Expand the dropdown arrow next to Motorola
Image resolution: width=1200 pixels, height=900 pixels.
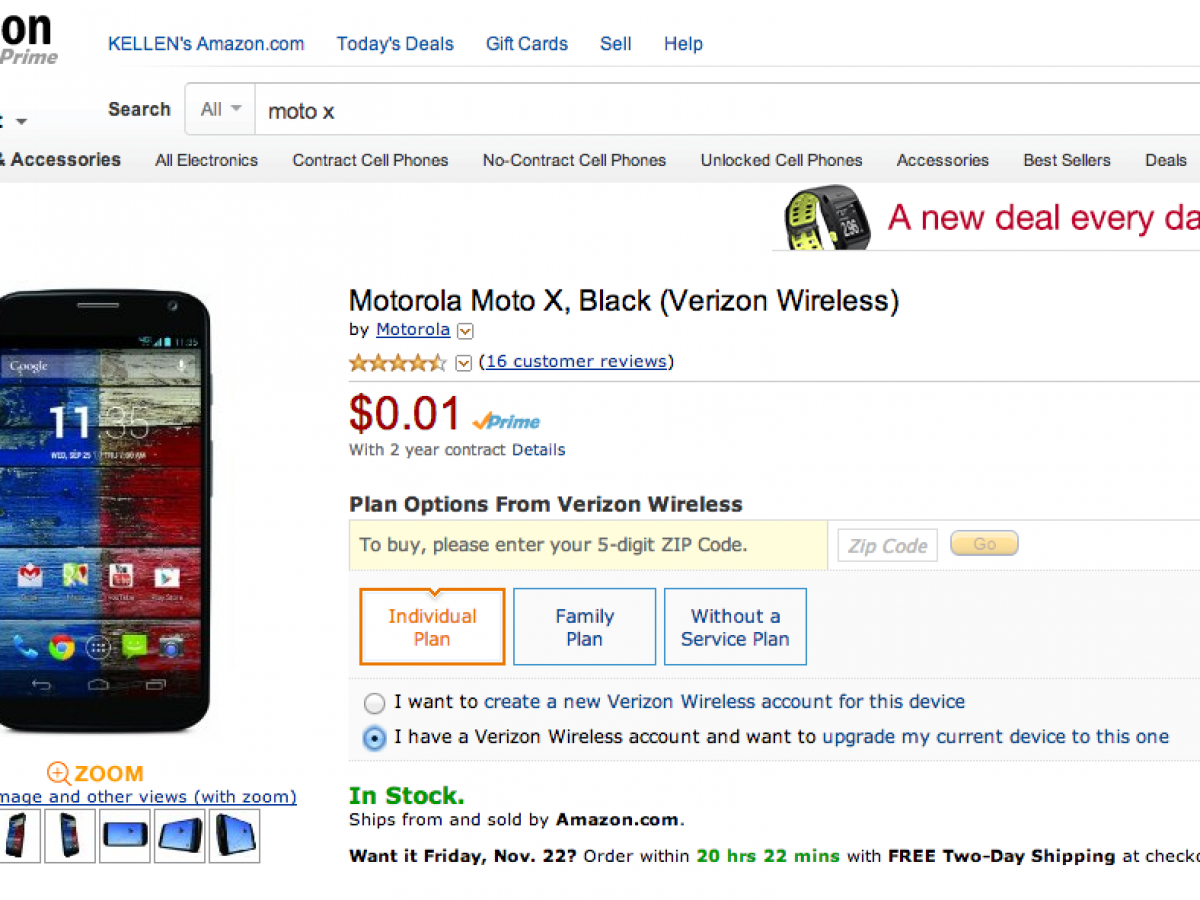click(465, 331)
